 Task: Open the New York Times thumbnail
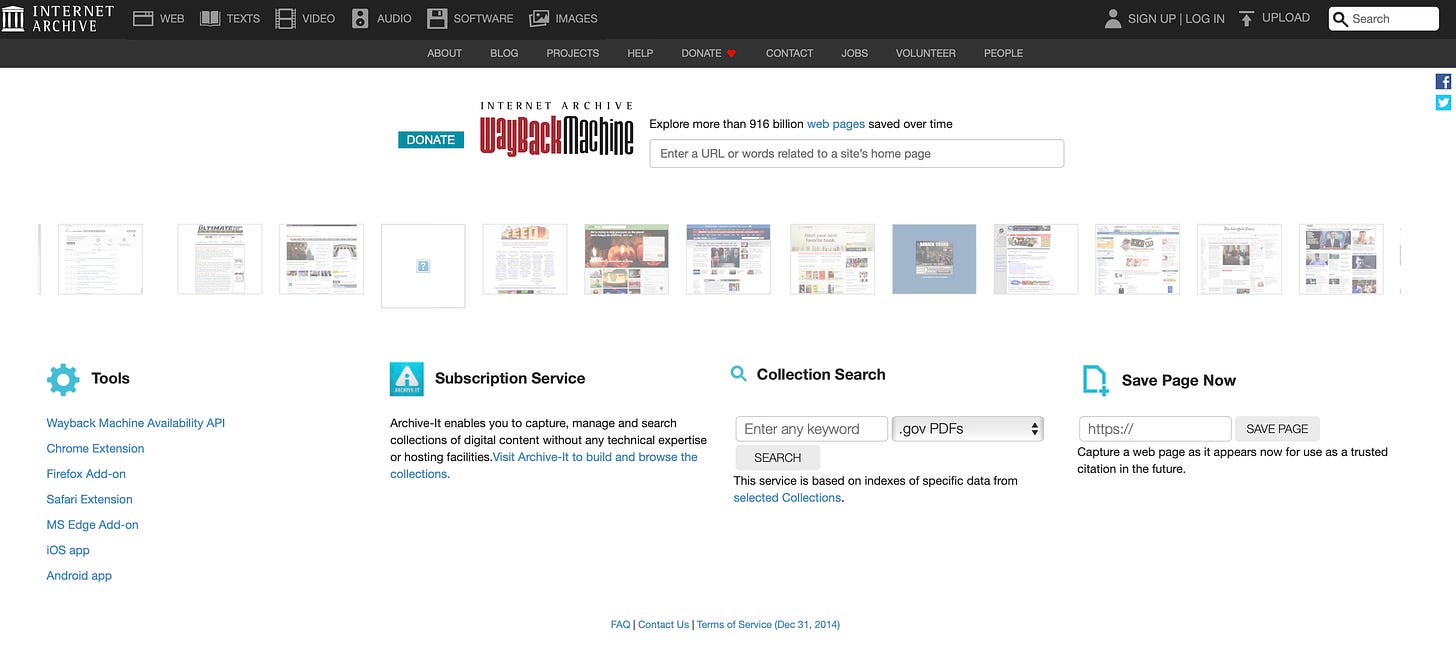coord(1239,259)
